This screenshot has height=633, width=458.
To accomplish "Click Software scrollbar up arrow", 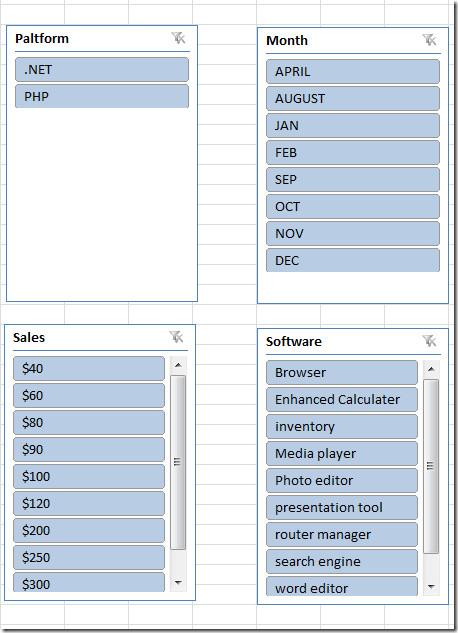I will [431, 369].
